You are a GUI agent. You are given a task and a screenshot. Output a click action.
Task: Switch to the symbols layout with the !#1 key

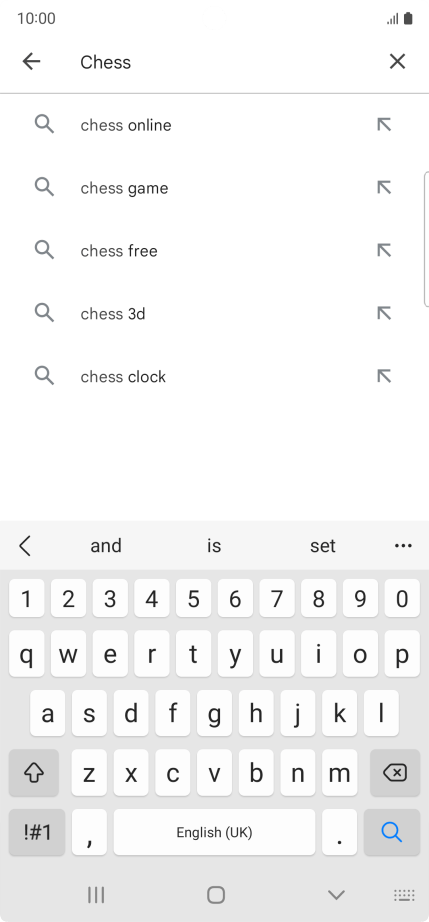coord(37,832)
